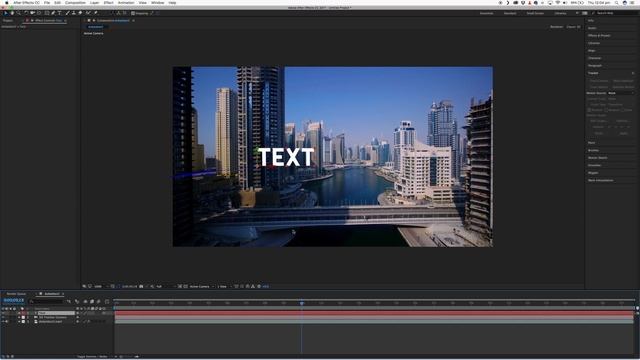The width and height of the screenshot is (640, 360).
Task: Select the Selection arrow tool
Action: click(x=6, y=13)
